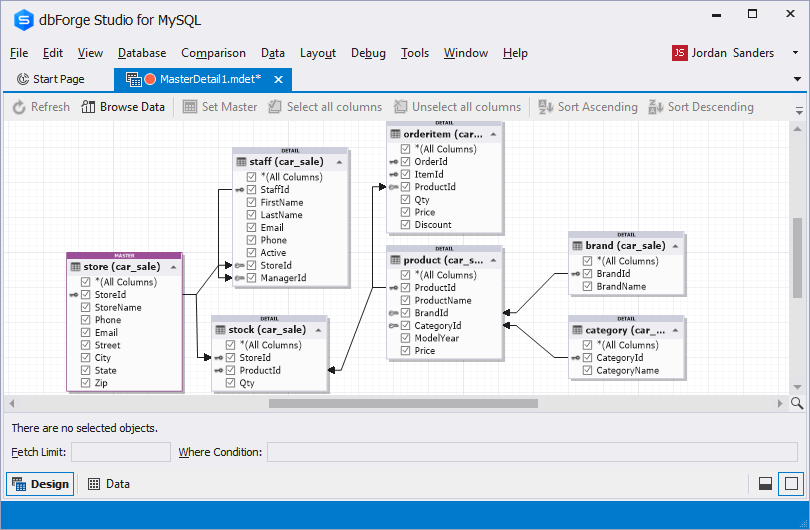Collapse the store table
810x530 pixels.
tap(174, 267)
